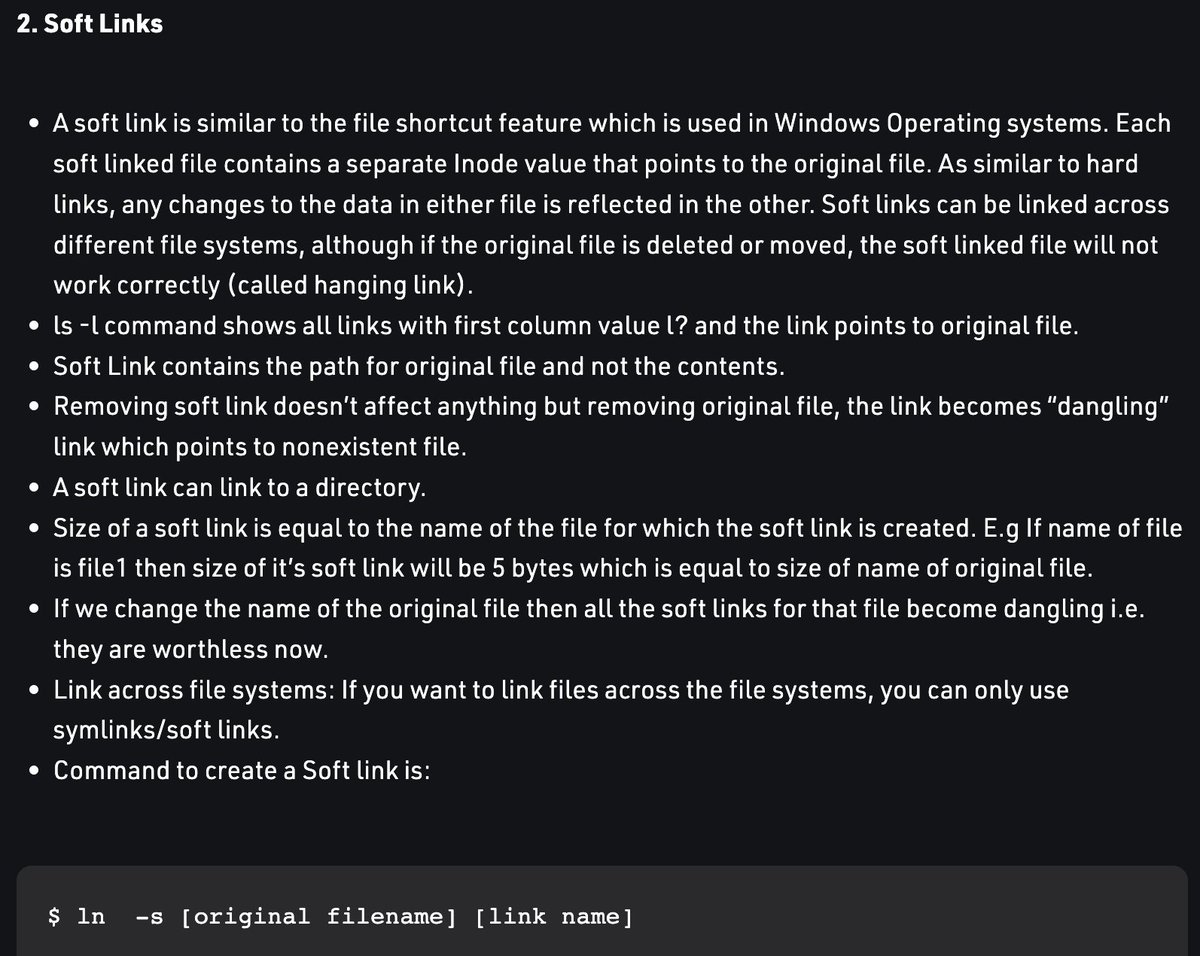The width and height of the screenshot is (1200, 956).
Task: Click the bullet before "Soft Link contains the path"
Action: 34,367
